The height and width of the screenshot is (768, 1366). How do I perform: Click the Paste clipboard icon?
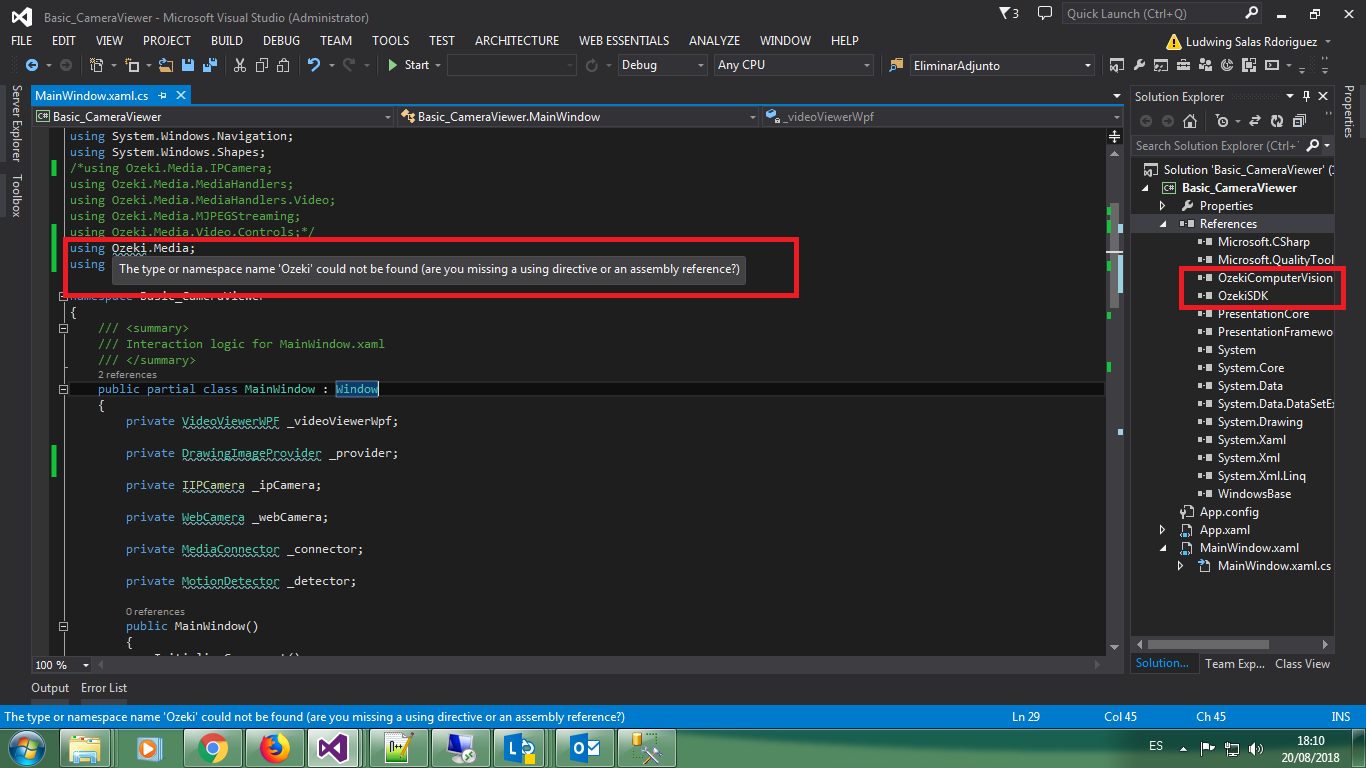point(283,65)
